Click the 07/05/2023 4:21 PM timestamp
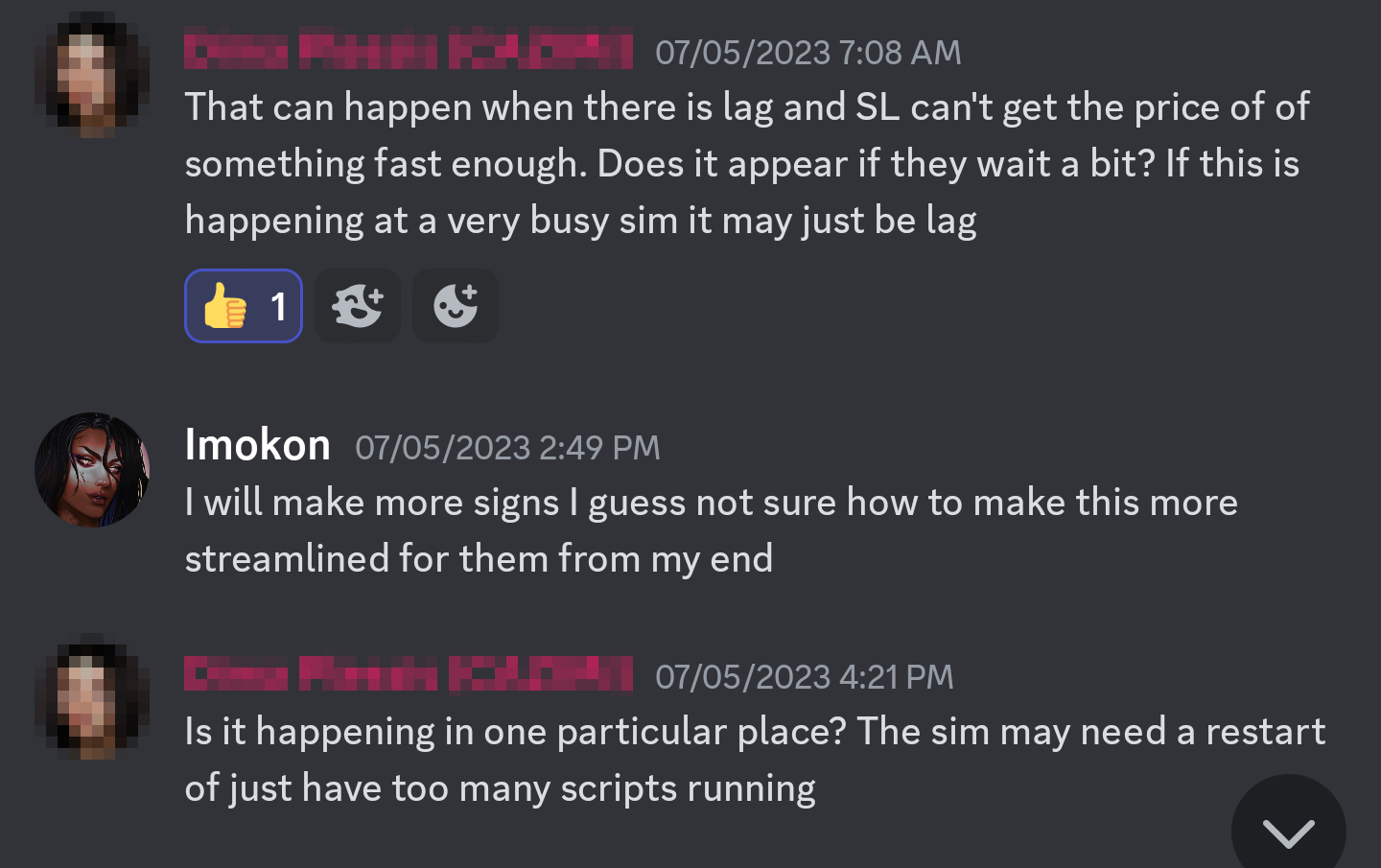 tap(804, 677)
